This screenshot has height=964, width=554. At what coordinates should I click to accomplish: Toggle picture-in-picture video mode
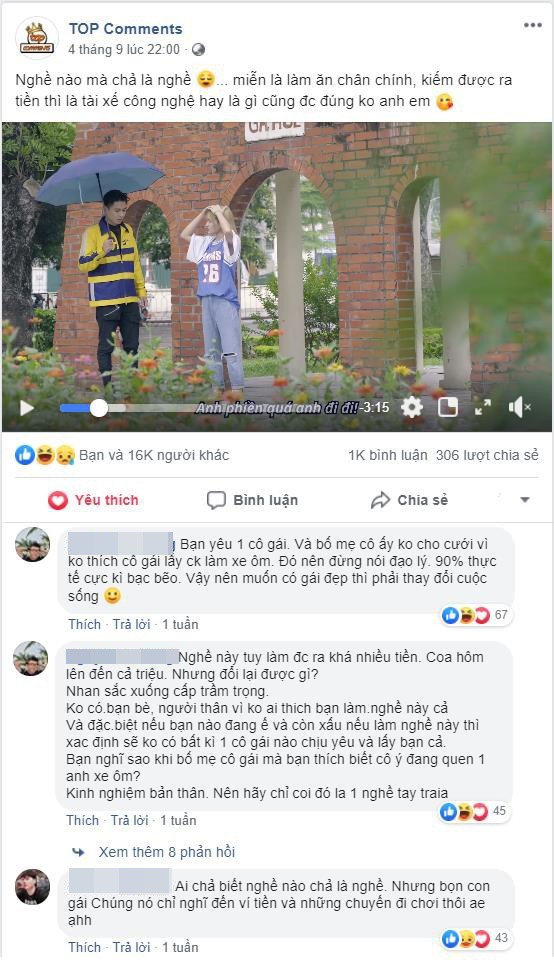448,407
